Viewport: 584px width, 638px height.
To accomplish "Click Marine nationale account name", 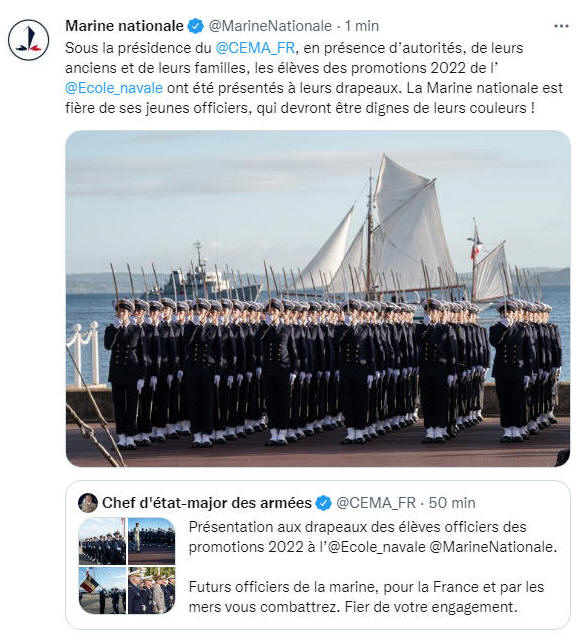I will coord(124,26).
